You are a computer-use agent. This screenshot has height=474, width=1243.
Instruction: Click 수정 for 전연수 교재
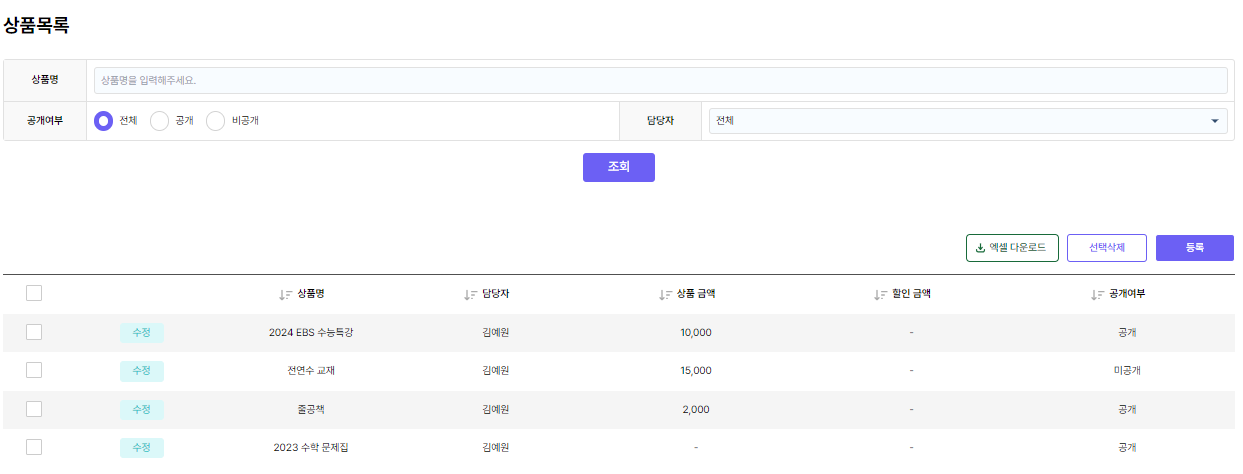(x=141, y=371)
